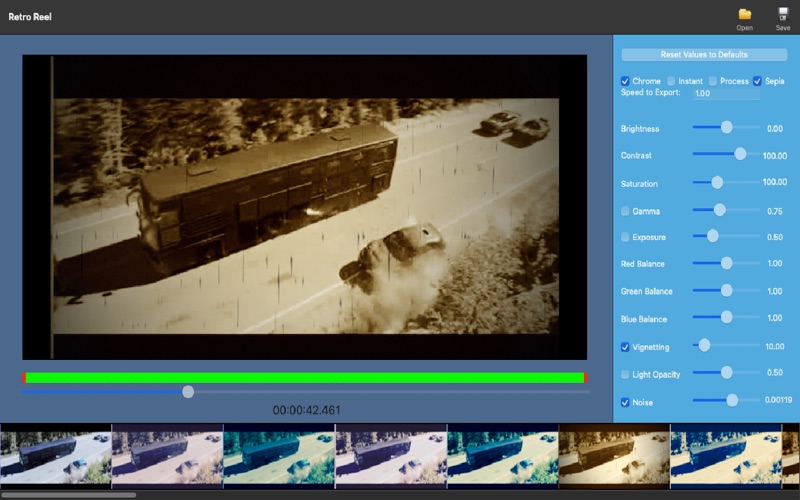Enable the Exposure checkbox

point(625,237)
